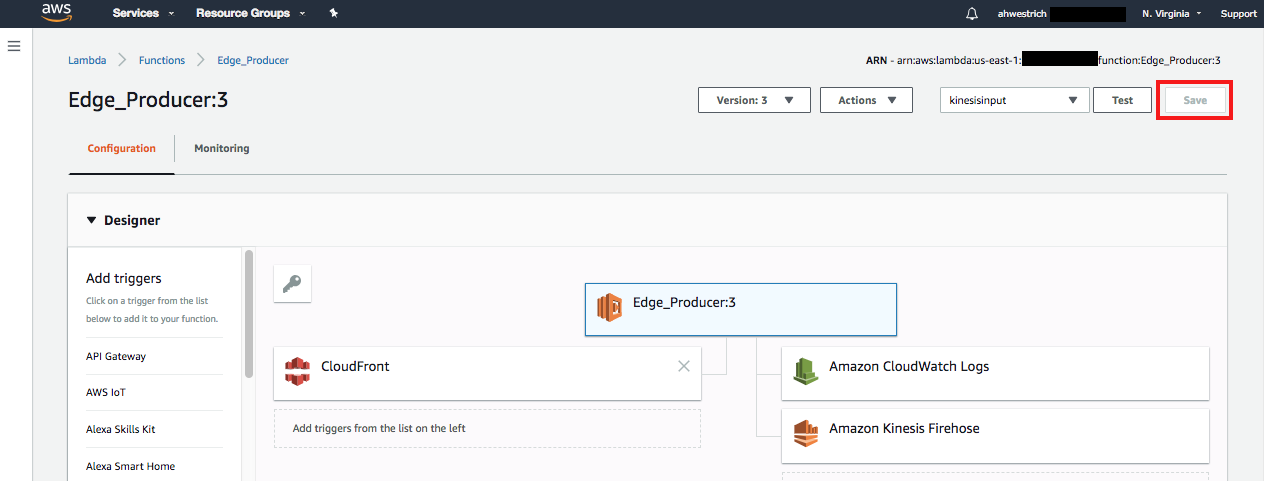The width and height of the screenshot is (1264, 481).
Task: Click the Save button
Action: 1195,100
